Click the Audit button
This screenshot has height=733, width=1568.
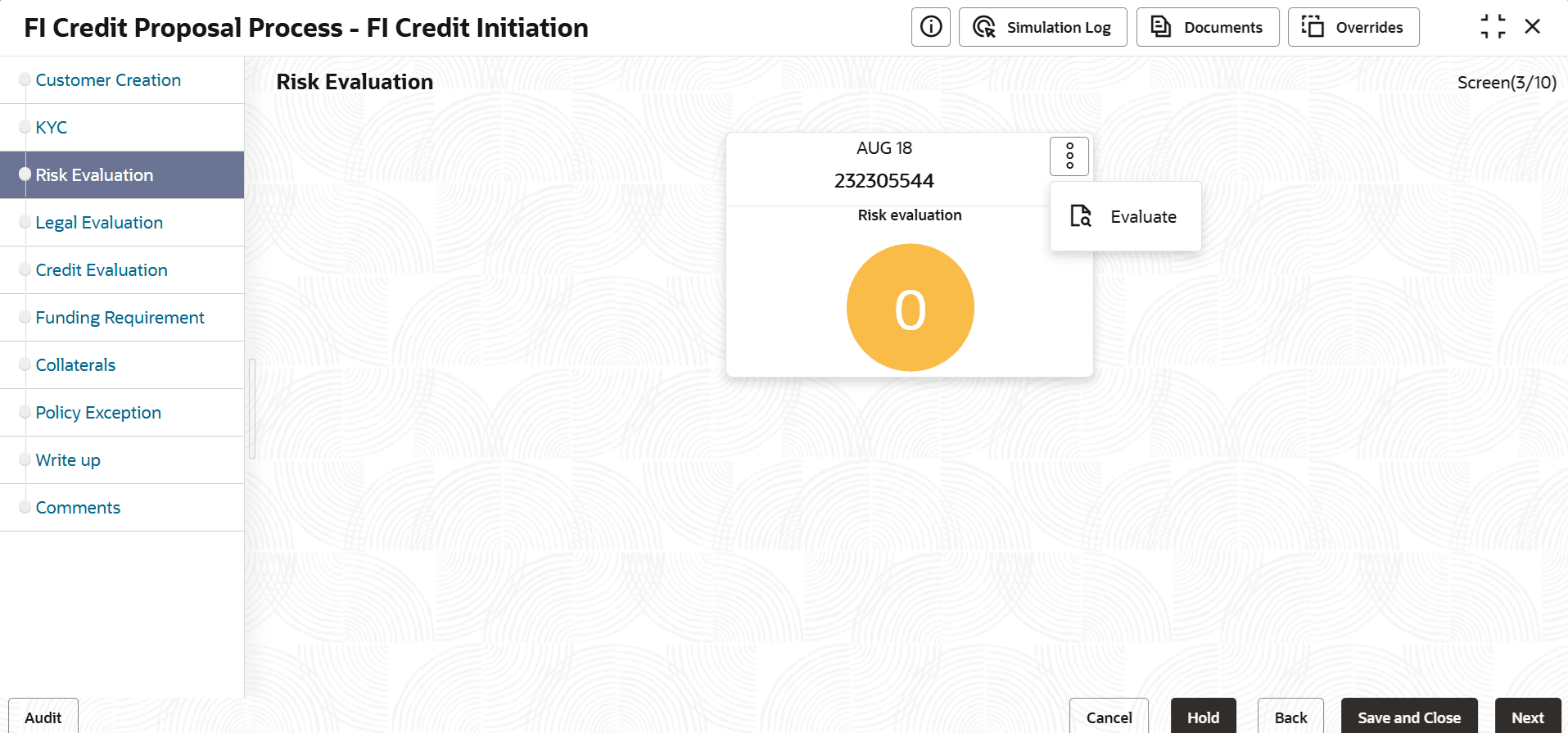click(43, 717)
